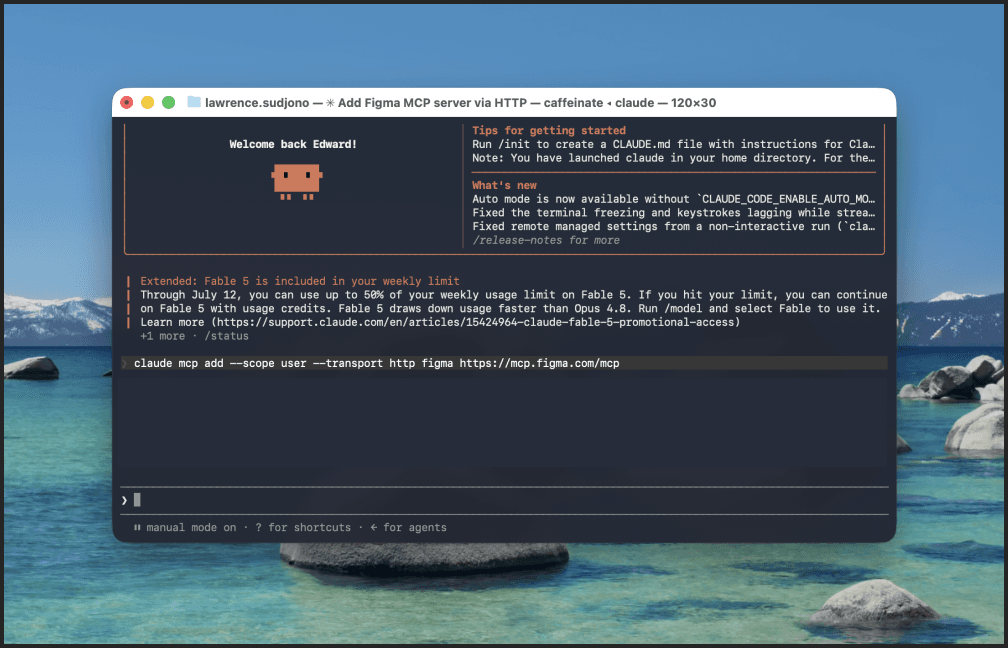1008x648 pixels.
Task: Click the spinner asterisk in the window title
Action: tap(330, 103)
